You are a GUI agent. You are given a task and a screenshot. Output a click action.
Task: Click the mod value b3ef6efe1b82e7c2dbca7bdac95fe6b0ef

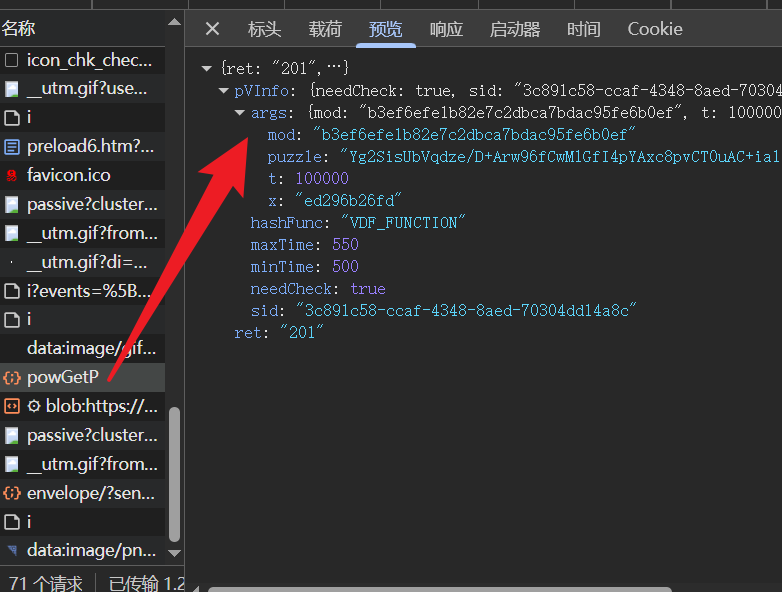474,135
